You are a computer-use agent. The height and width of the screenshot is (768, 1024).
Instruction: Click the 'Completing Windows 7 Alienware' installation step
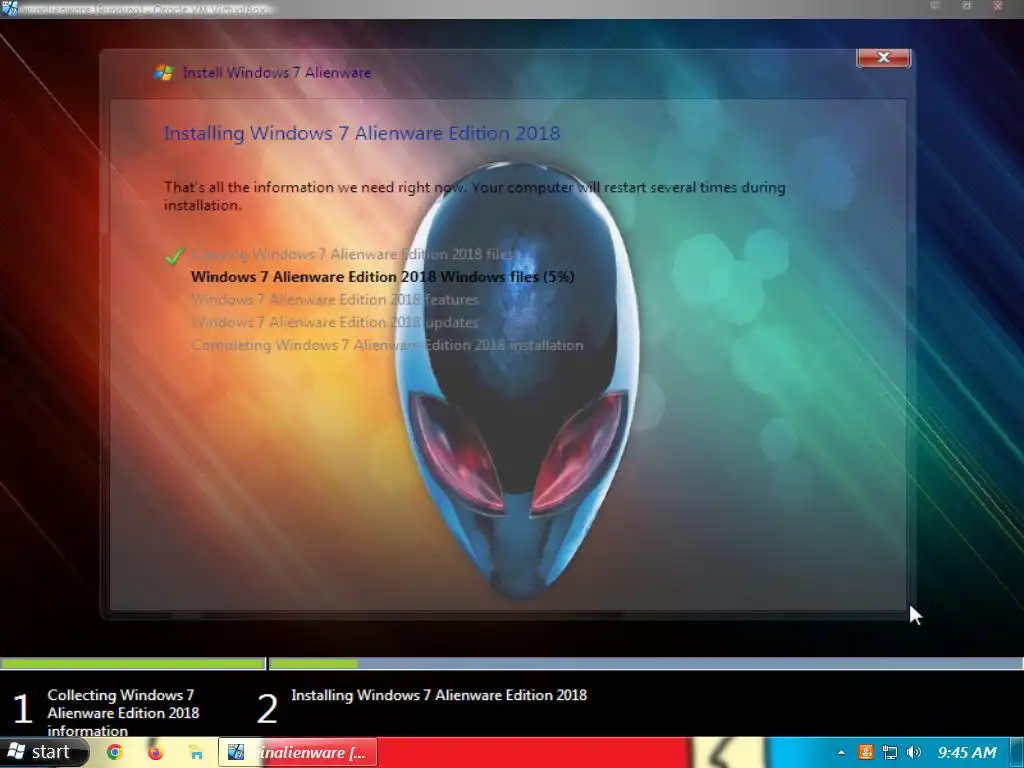[387, 345]
